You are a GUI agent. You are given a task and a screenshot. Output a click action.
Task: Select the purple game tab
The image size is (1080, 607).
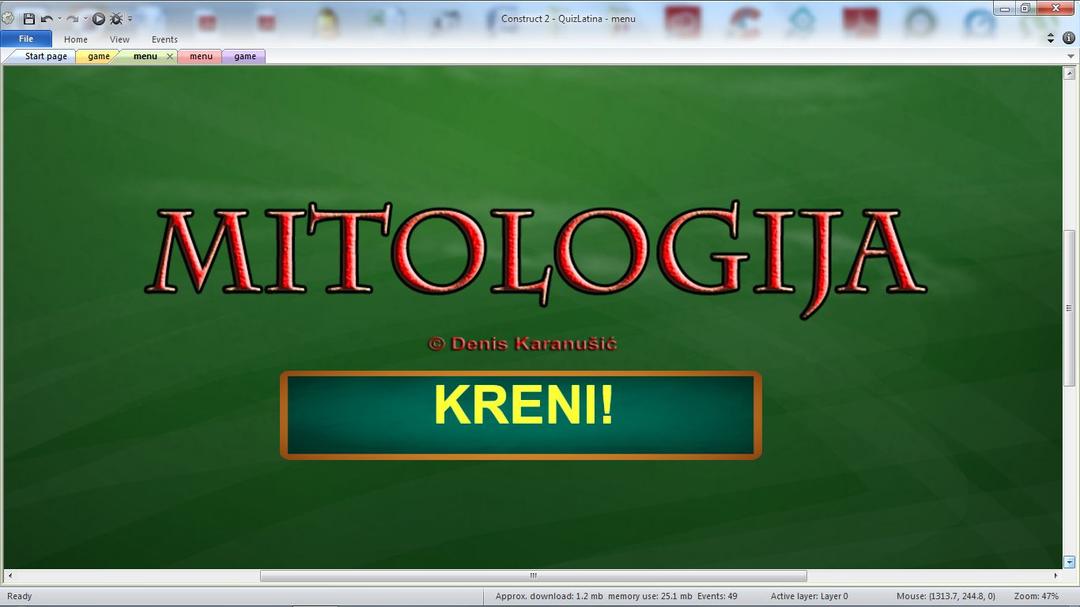(x=245, y=57)
